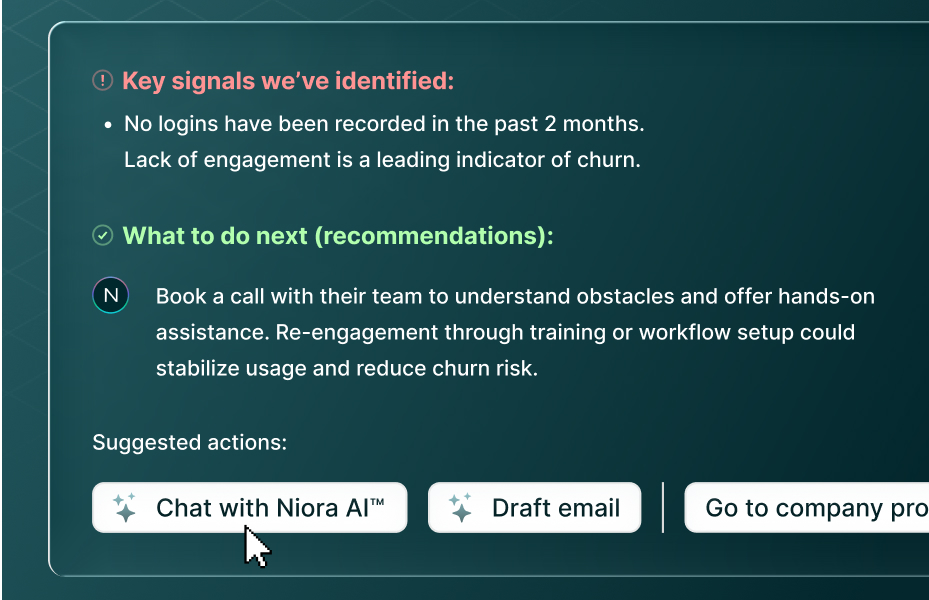
Task: Click 'What to do next (recommendations)' heading
Action: click(338, 236)
